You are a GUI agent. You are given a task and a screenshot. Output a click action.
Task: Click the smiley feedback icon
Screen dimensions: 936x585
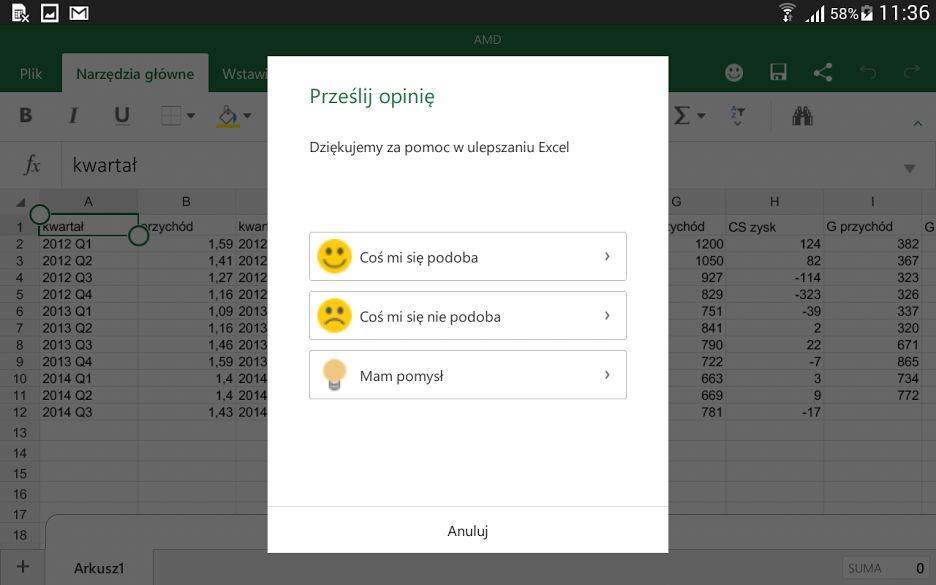pos(733,72)
